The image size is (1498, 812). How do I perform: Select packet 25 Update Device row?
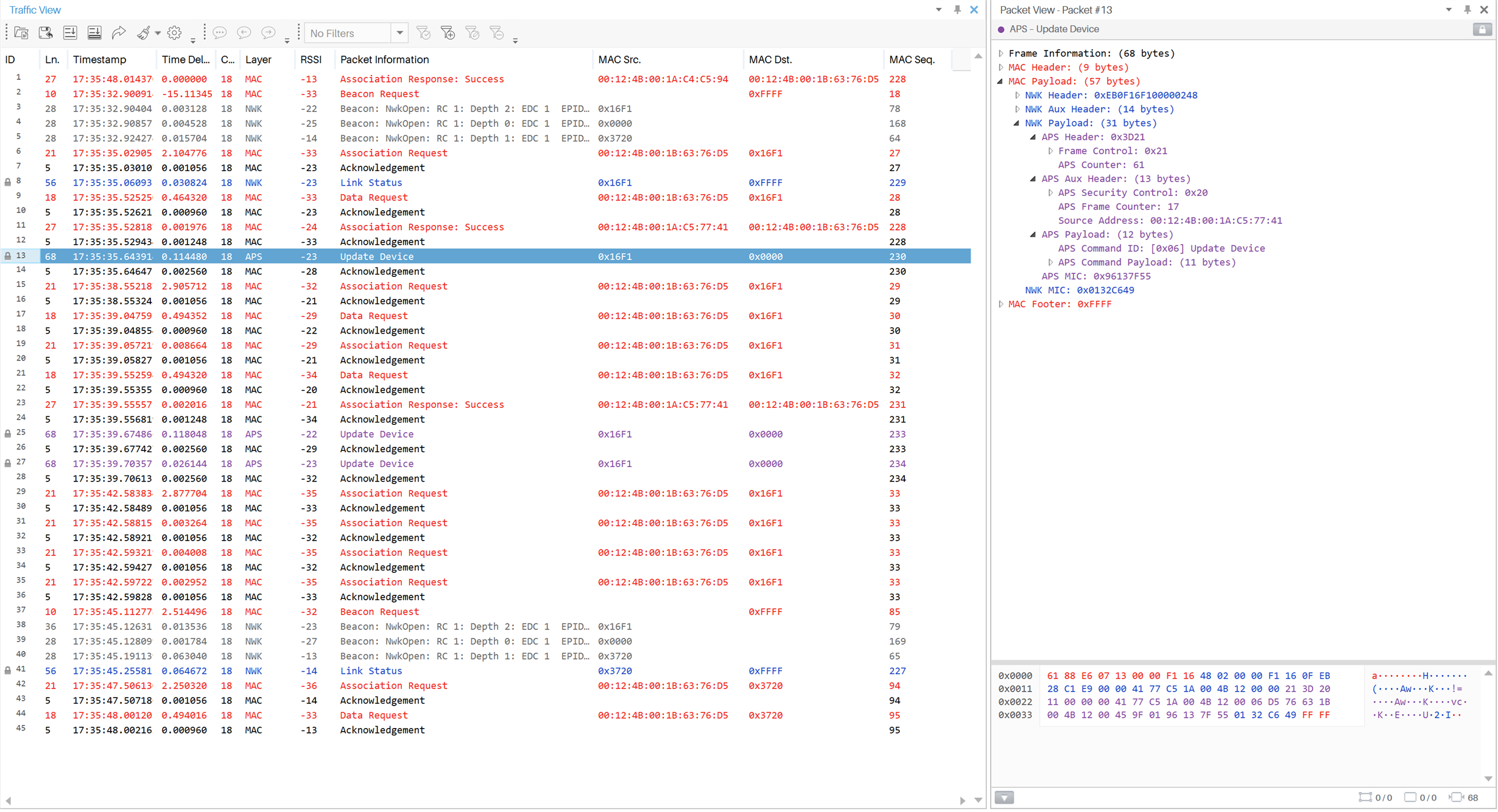[x=485, y=434]
